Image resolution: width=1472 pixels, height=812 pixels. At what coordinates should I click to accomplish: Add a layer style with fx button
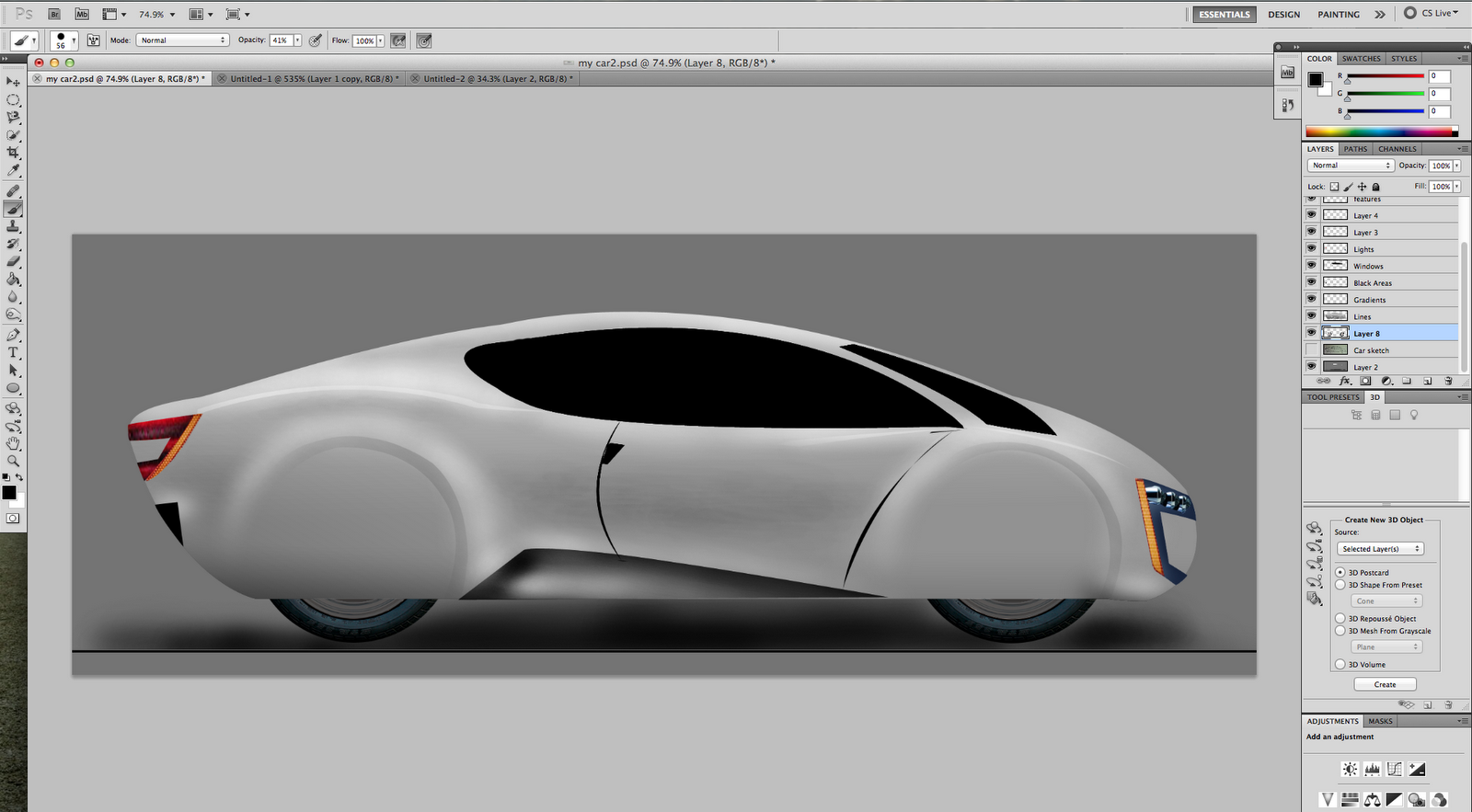click(x=1345, y=381)
